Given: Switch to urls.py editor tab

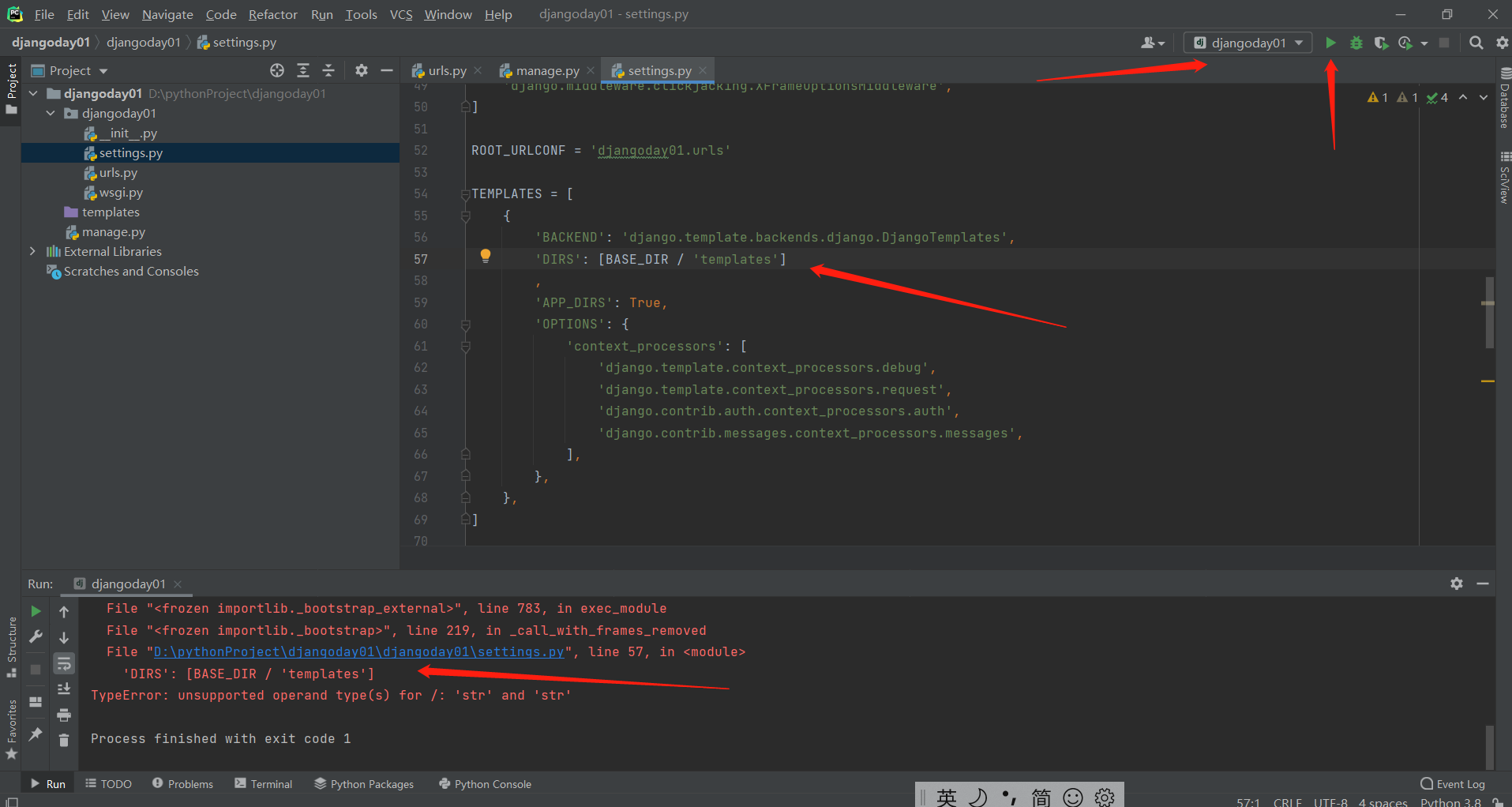Looking at the screenshot, I should coord(447,70).
